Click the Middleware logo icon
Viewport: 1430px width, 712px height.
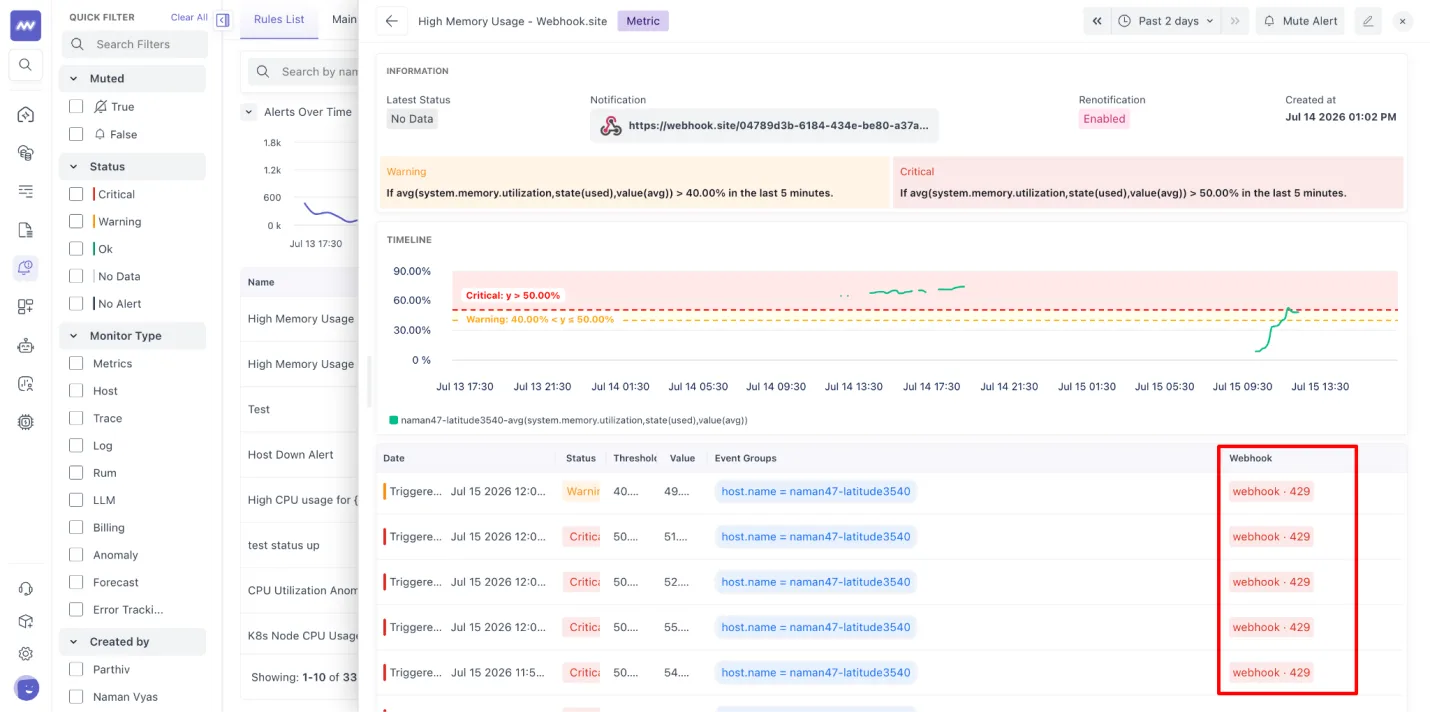coord(26,25)
